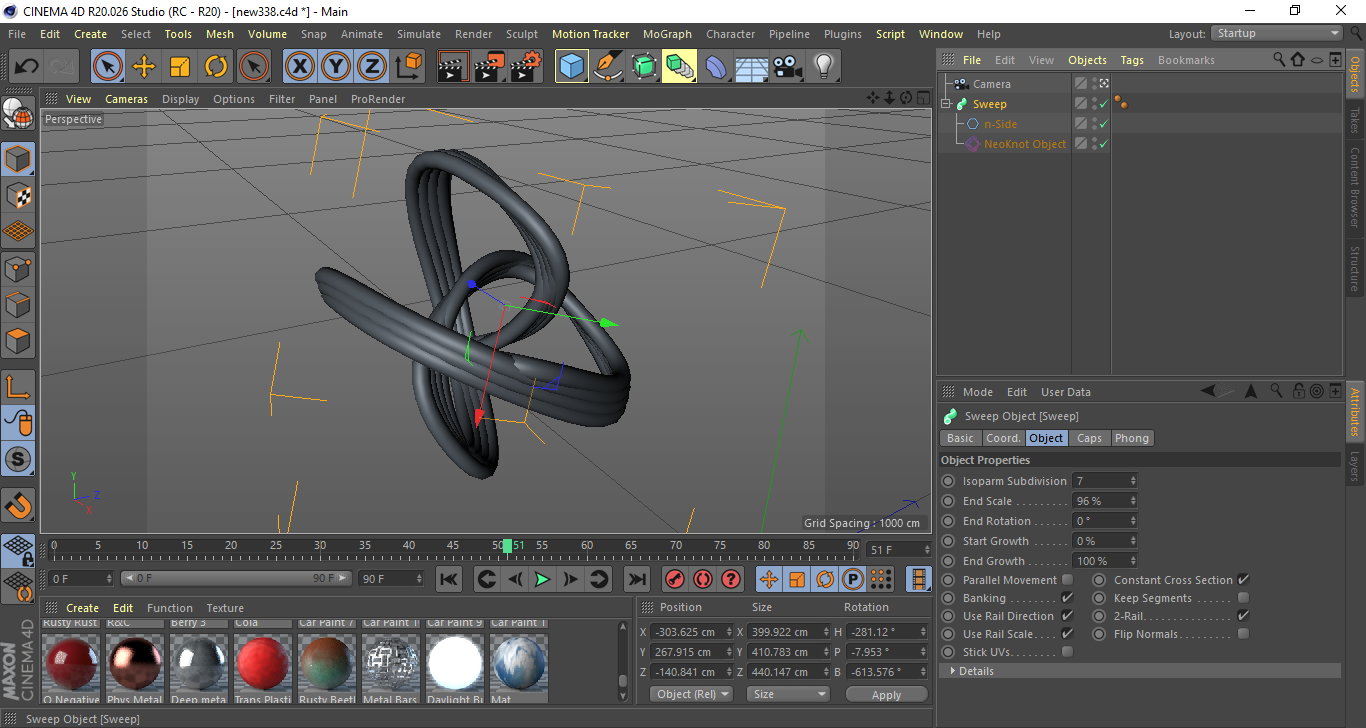Viewport: 1366px width, 728px height.
Task: Add a Camera object from toolbar
Action: [787, 67]
